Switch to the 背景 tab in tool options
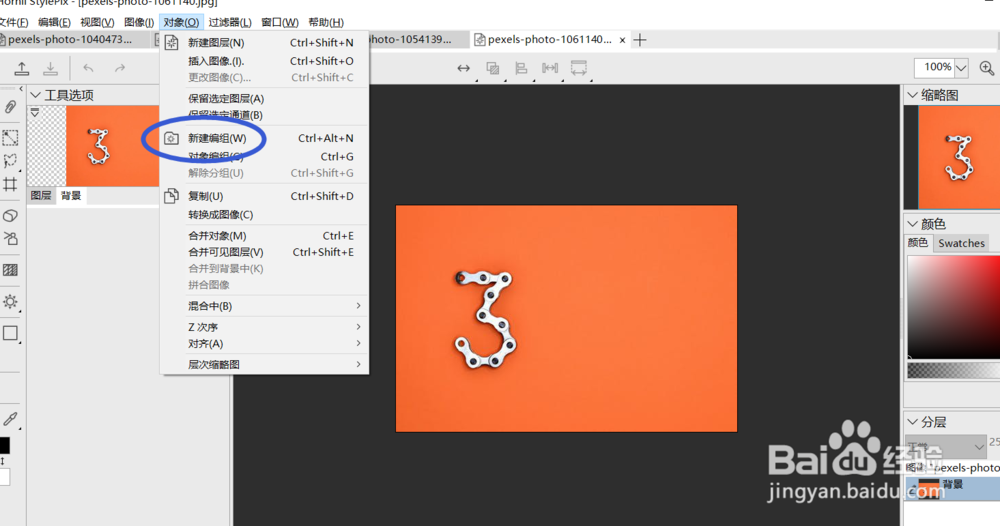 pyautogui.click(x=71, y=196)
